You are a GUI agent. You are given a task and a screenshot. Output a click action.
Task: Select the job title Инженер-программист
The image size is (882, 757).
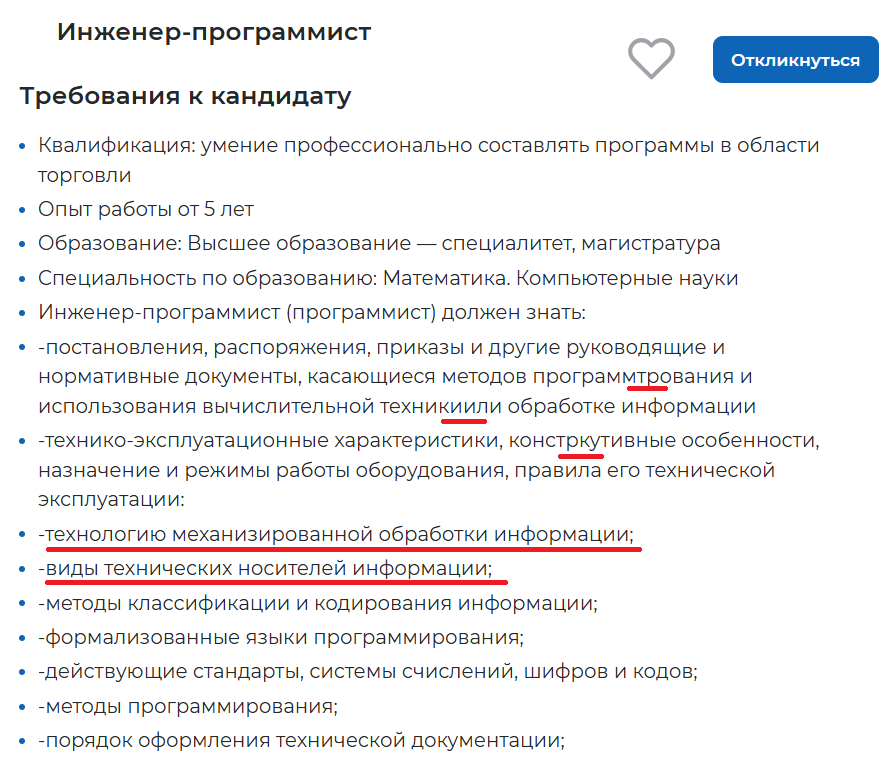[x=214, y=31]
